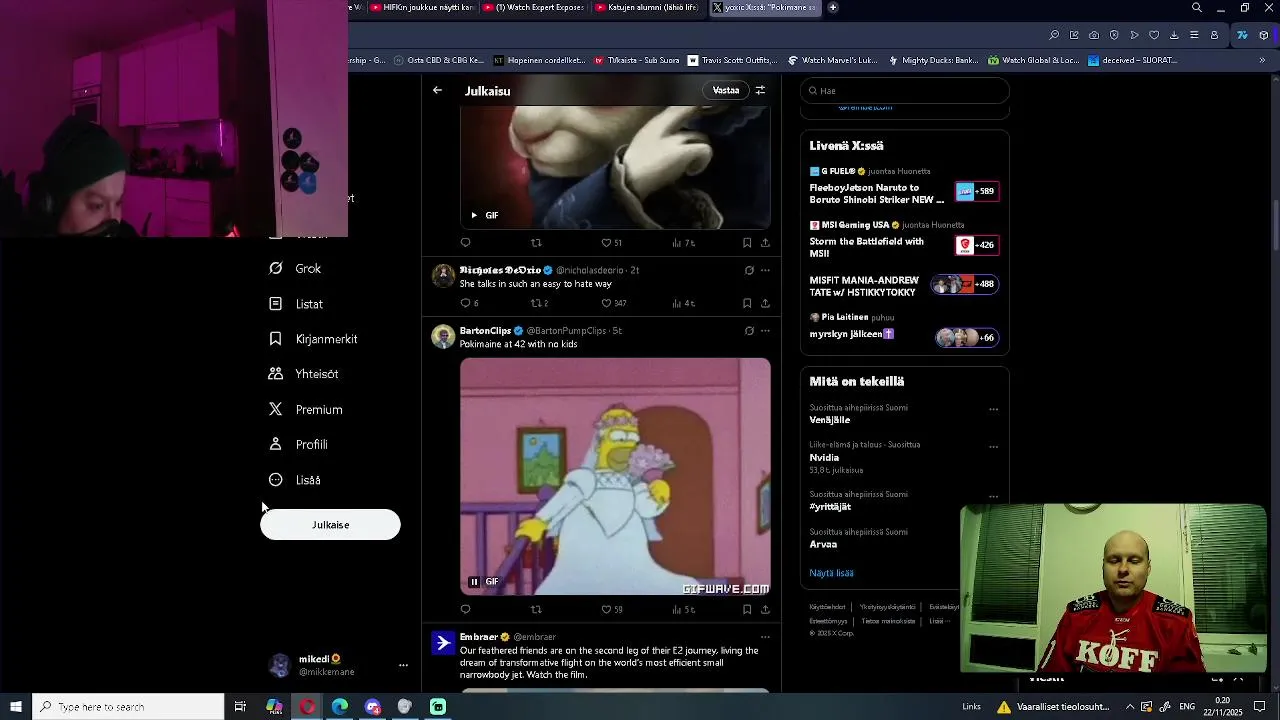Open more options on BartonClips reply
The width and height of the screenshot is (1280, 720).
click(765, 330)
